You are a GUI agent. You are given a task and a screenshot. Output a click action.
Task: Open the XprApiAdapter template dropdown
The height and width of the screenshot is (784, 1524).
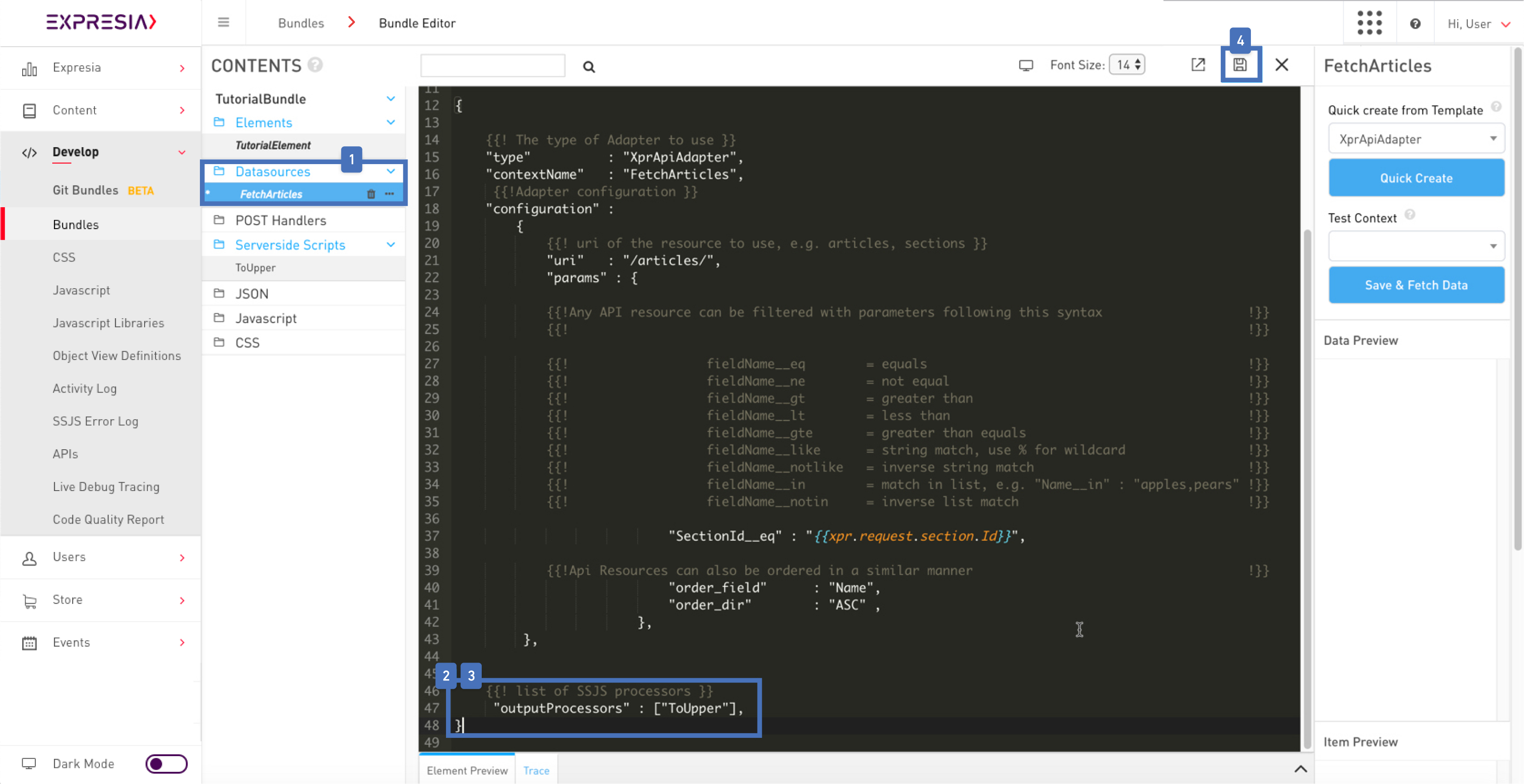(x=1416, y=139)
